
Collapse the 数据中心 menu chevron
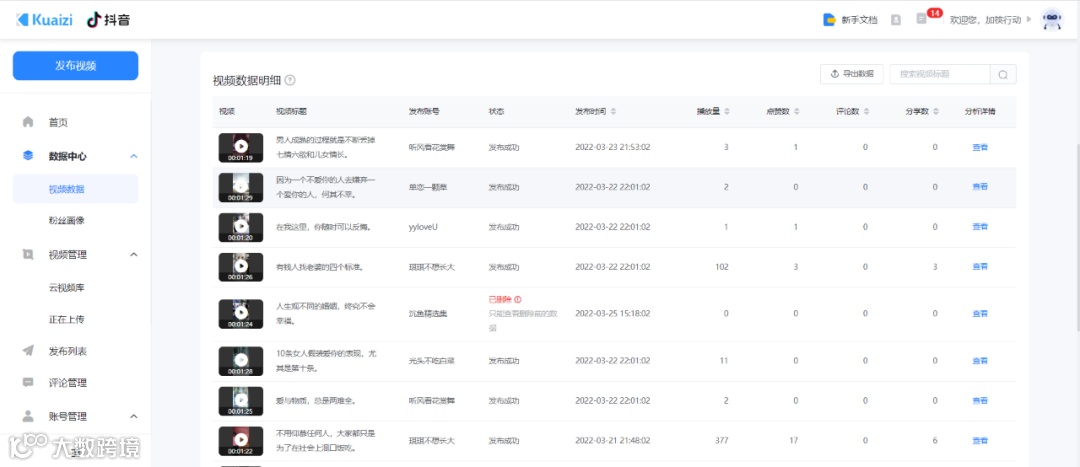pyautogui.click(x=134, y=156)
